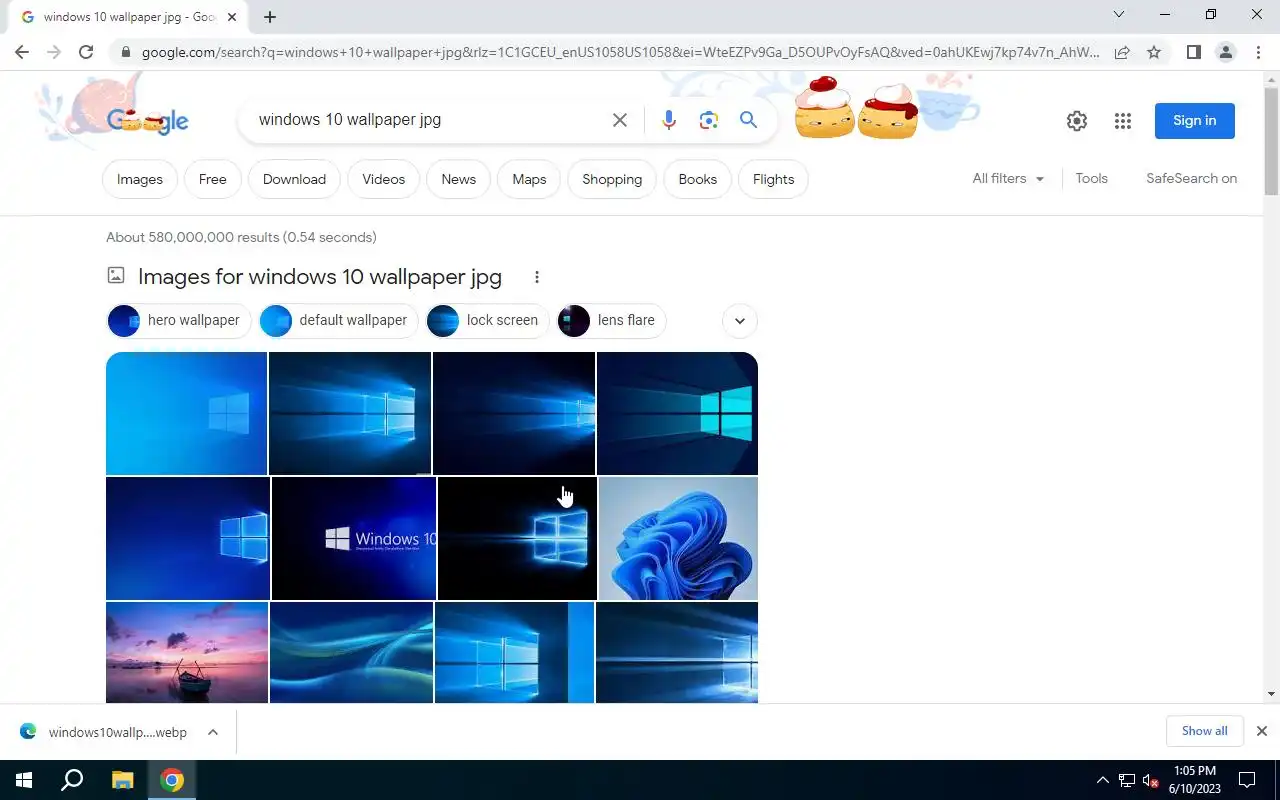1280x800 pixels.
Task: Select the Images filter tab
Action: pos(140,179)
